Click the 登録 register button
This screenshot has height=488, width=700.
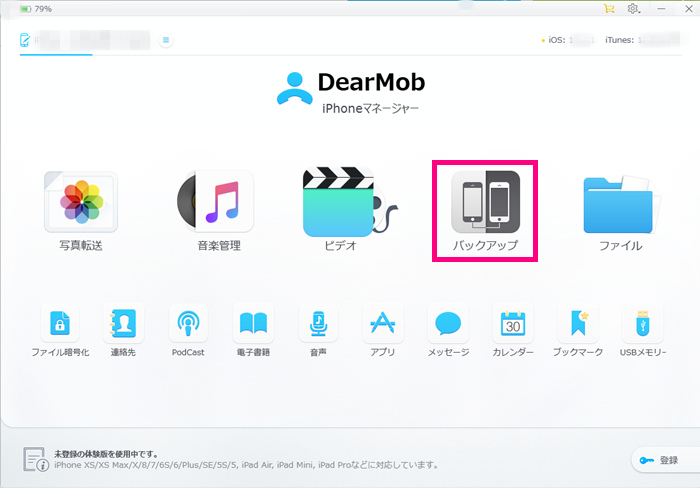click(665, 460)
